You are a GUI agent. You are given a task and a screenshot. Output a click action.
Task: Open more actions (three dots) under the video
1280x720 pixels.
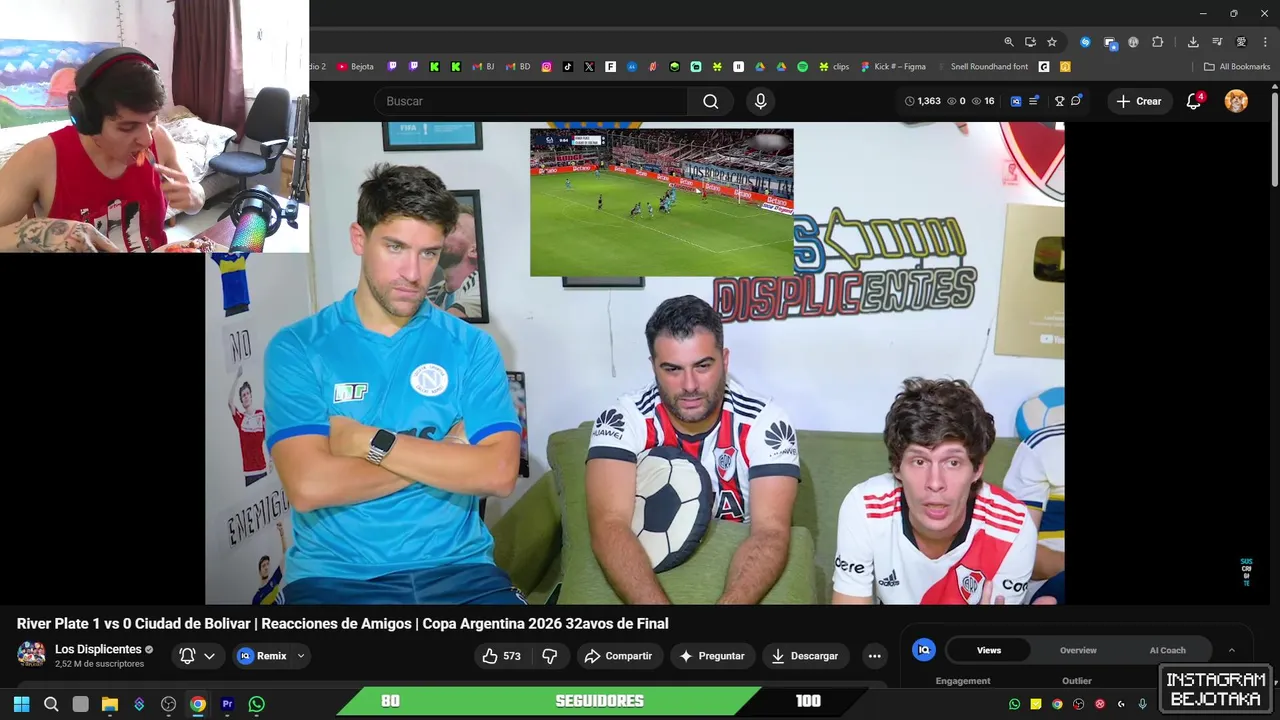pyautogui.click(x=875, y=656)
